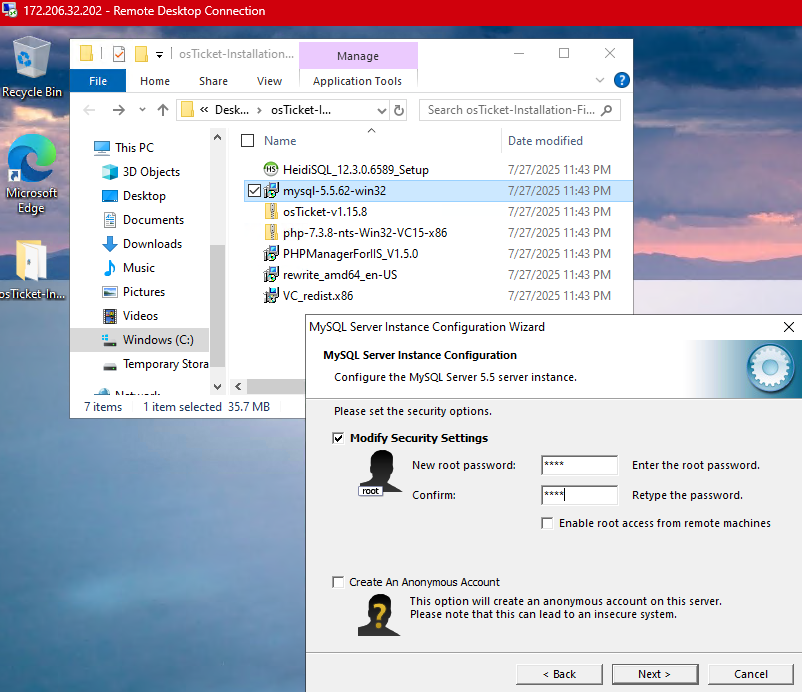Screen dimensions: 802x692
Task: Check Create An Anonymous Account
Action: [x=338, y=582]
